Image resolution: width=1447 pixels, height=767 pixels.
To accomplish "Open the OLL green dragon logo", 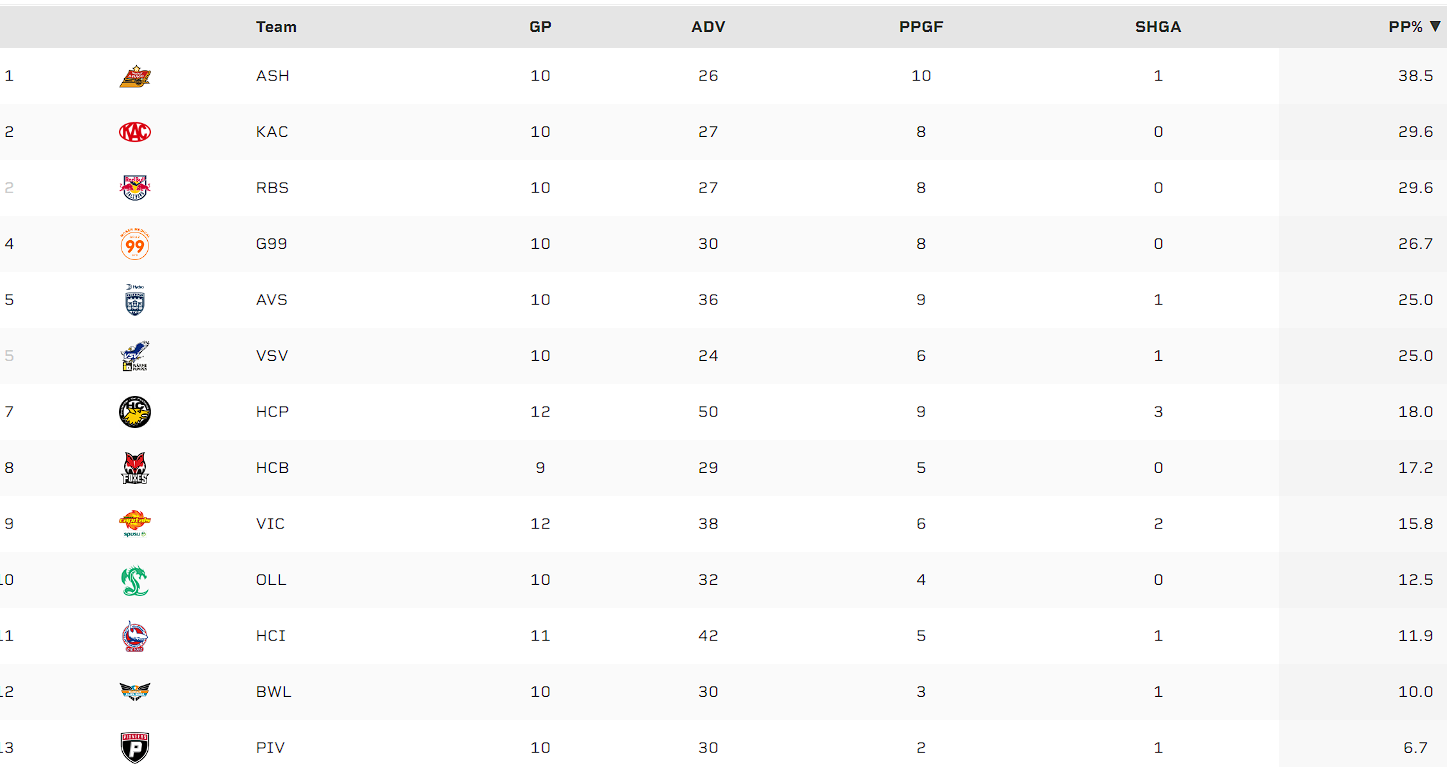I will tap(135, 580).
